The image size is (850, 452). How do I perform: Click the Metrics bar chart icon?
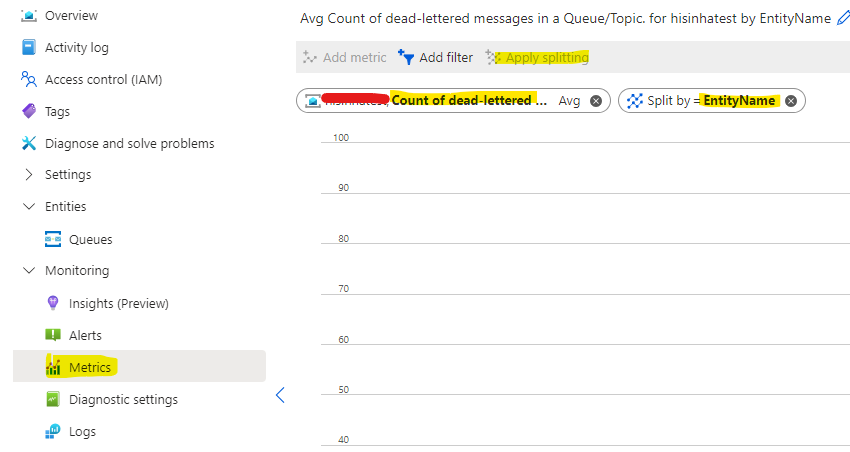coord(53,367)
